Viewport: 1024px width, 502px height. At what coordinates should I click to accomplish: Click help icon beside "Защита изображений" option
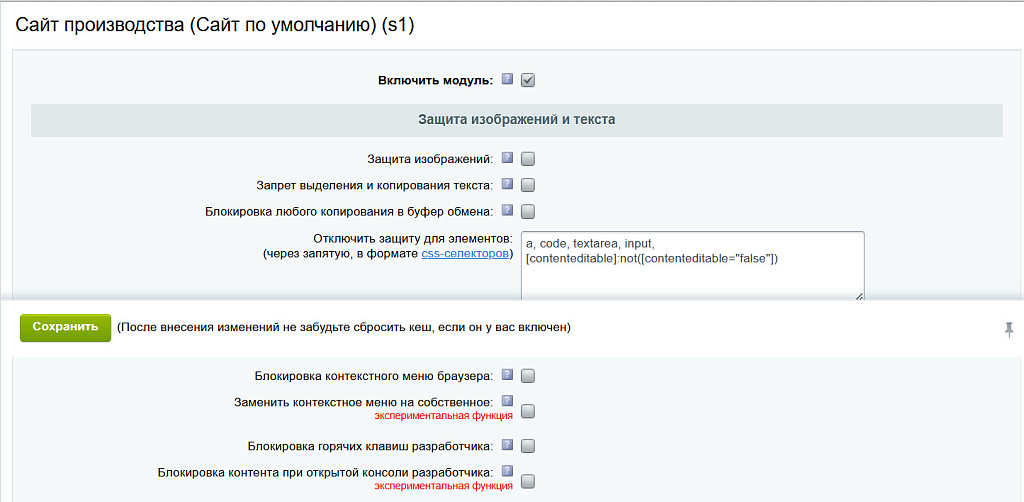[x=507, y=157]
